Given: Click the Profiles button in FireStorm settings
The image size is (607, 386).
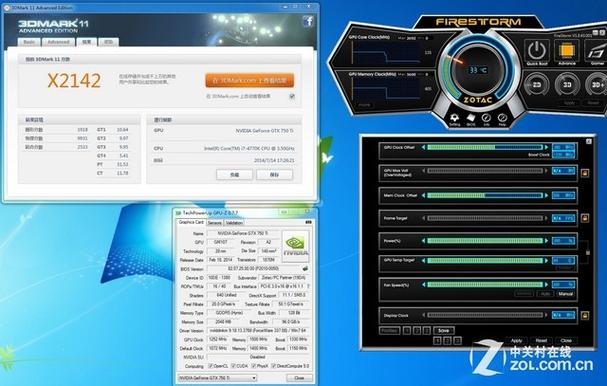Looking at the screenshot, I should tap(389, 331).
